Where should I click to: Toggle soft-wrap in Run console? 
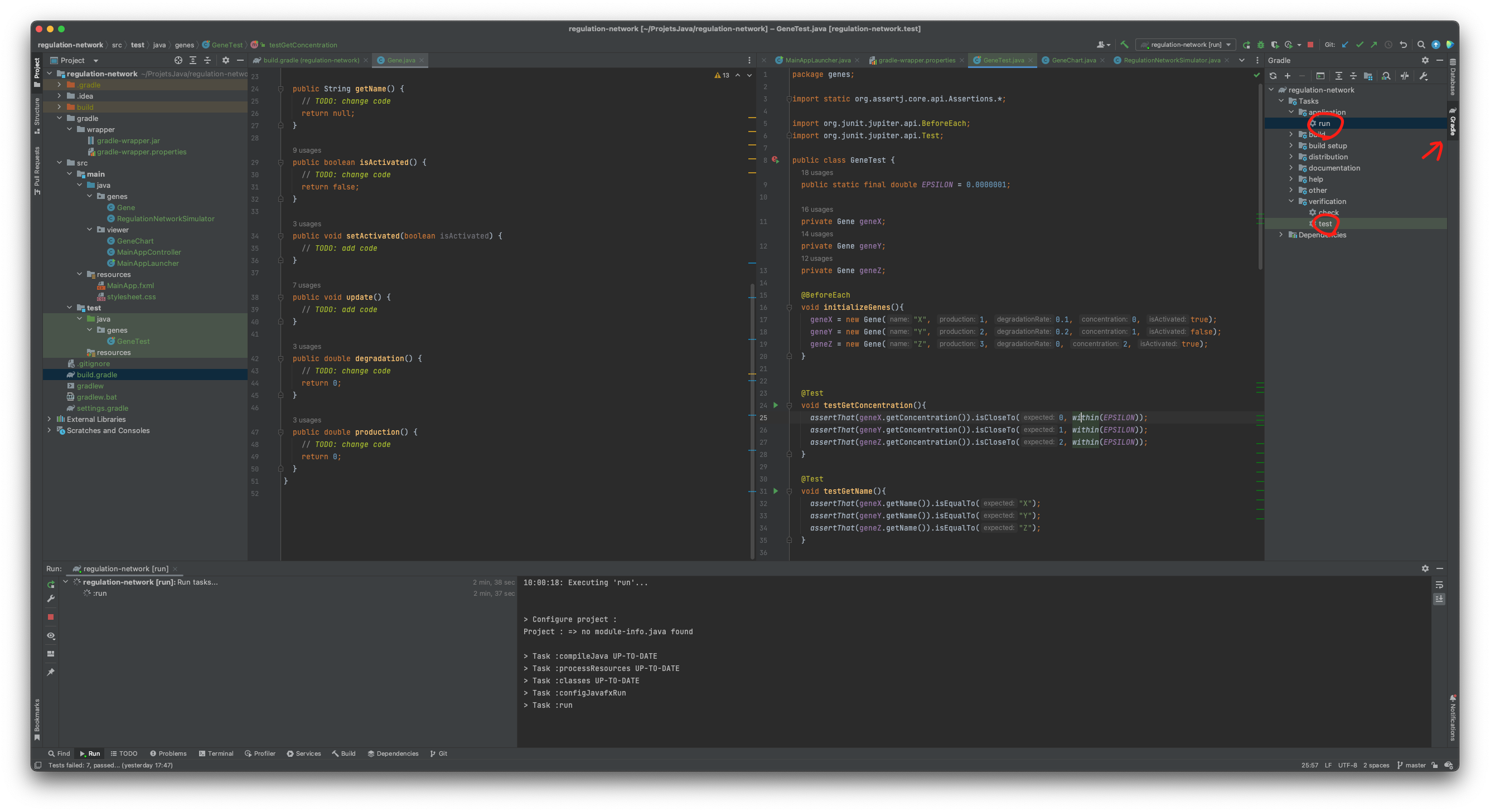pyautogui.click(x=1439, y=584)
